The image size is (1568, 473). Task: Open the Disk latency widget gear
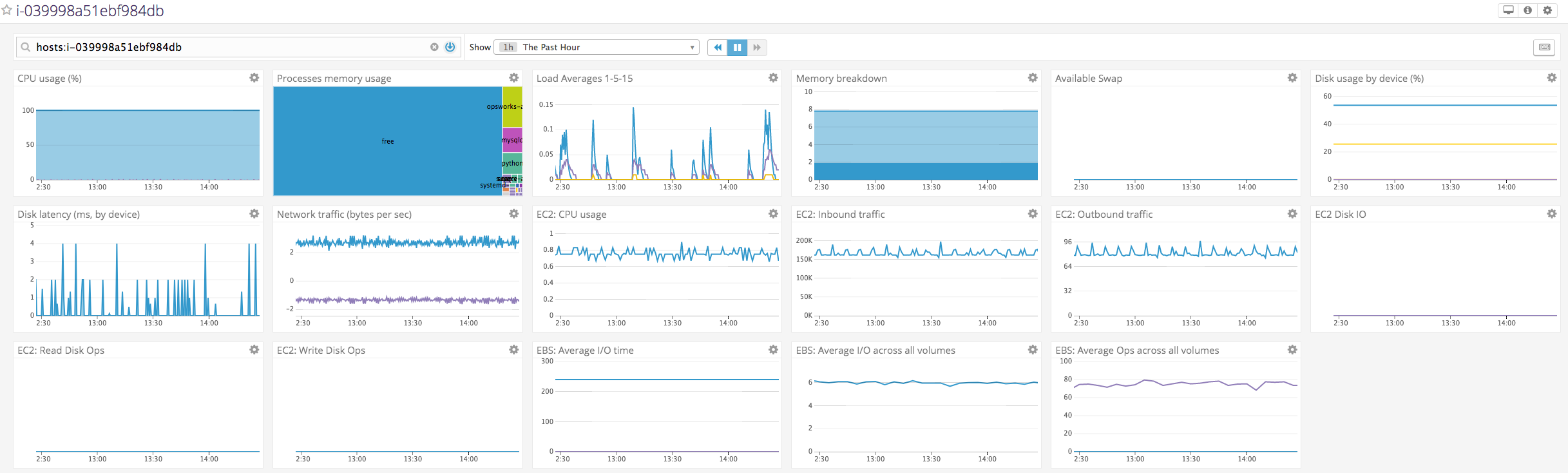(x=254, y=213)
